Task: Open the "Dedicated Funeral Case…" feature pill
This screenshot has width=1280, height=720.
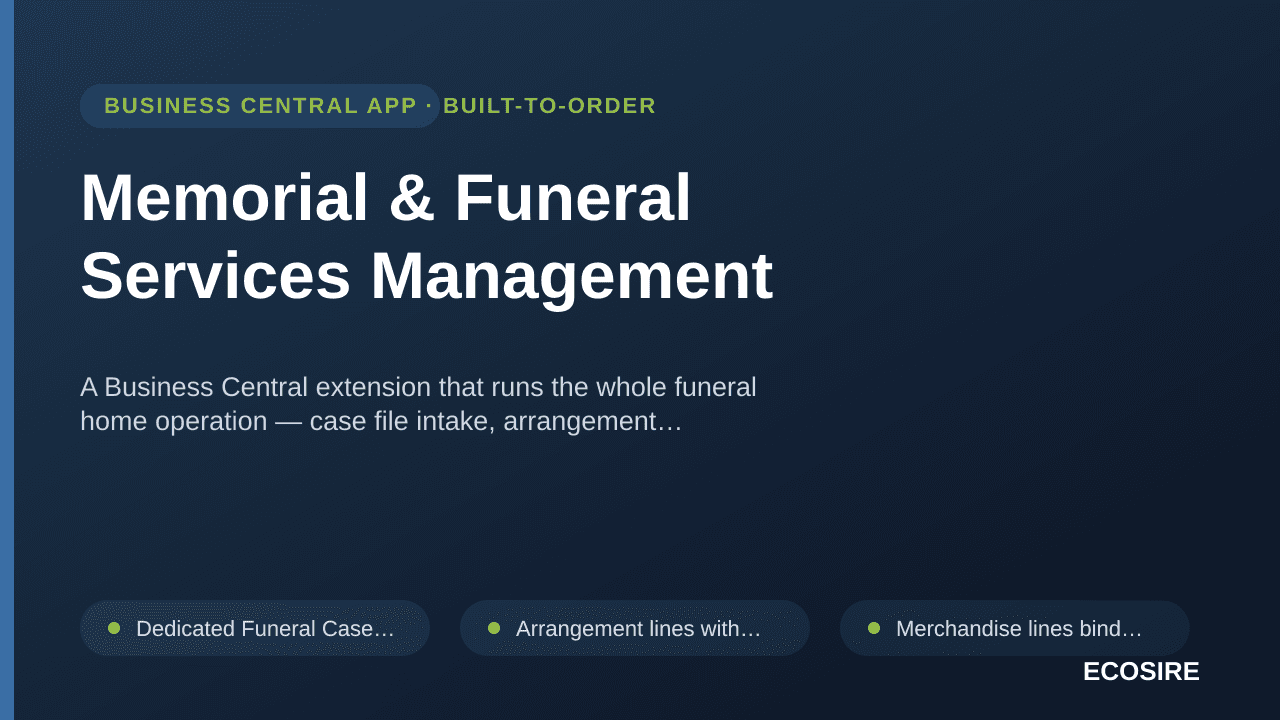Action: click(x=255, y=628)
